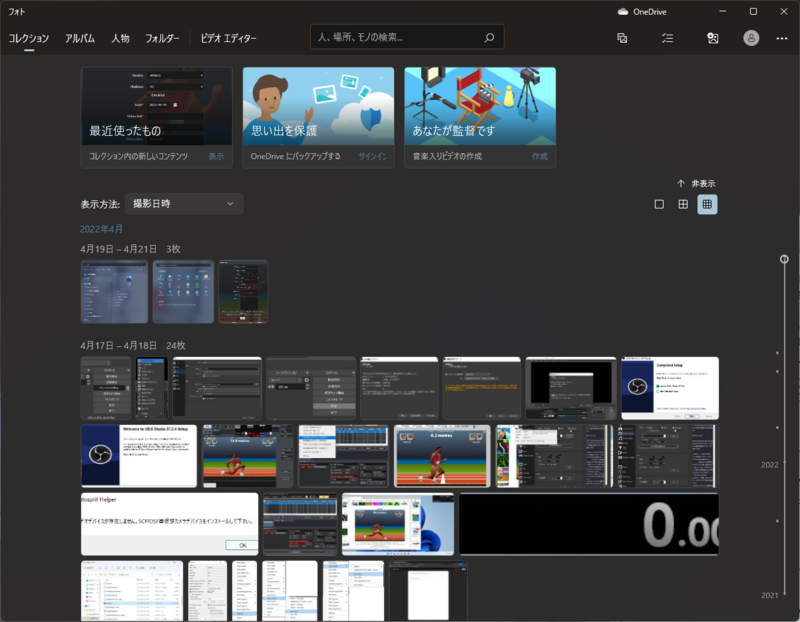The height and width of the screenshot is (622, 800).
Task: Open the OBS black preview window thumbnail
Action: [571, 388]
